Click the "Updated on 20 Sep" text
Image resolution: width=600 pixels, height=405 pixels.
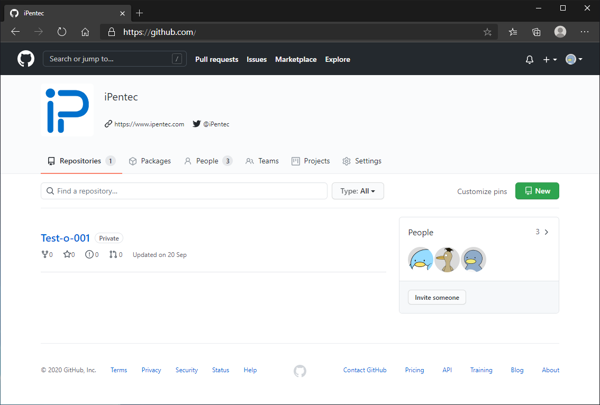coord(160,255)
